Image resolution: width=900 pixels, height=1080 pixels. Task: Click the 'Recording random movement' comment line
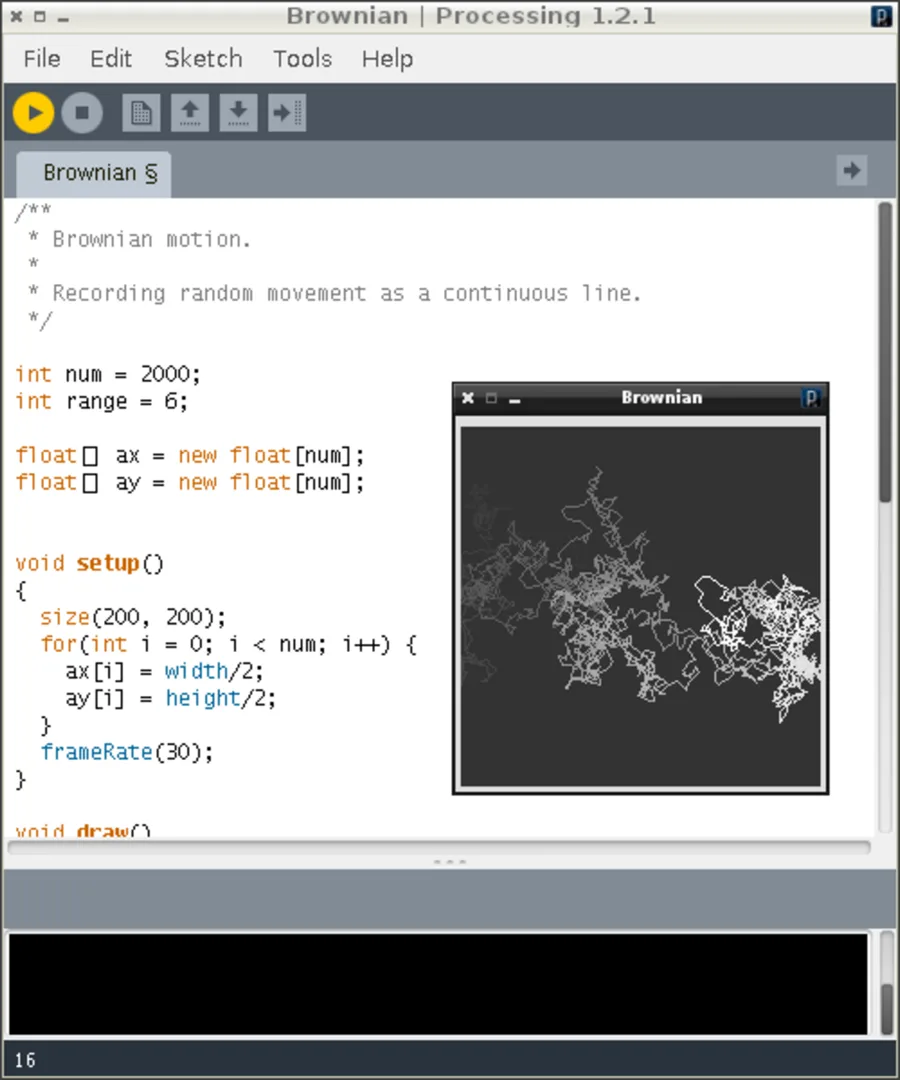[334, 293]
